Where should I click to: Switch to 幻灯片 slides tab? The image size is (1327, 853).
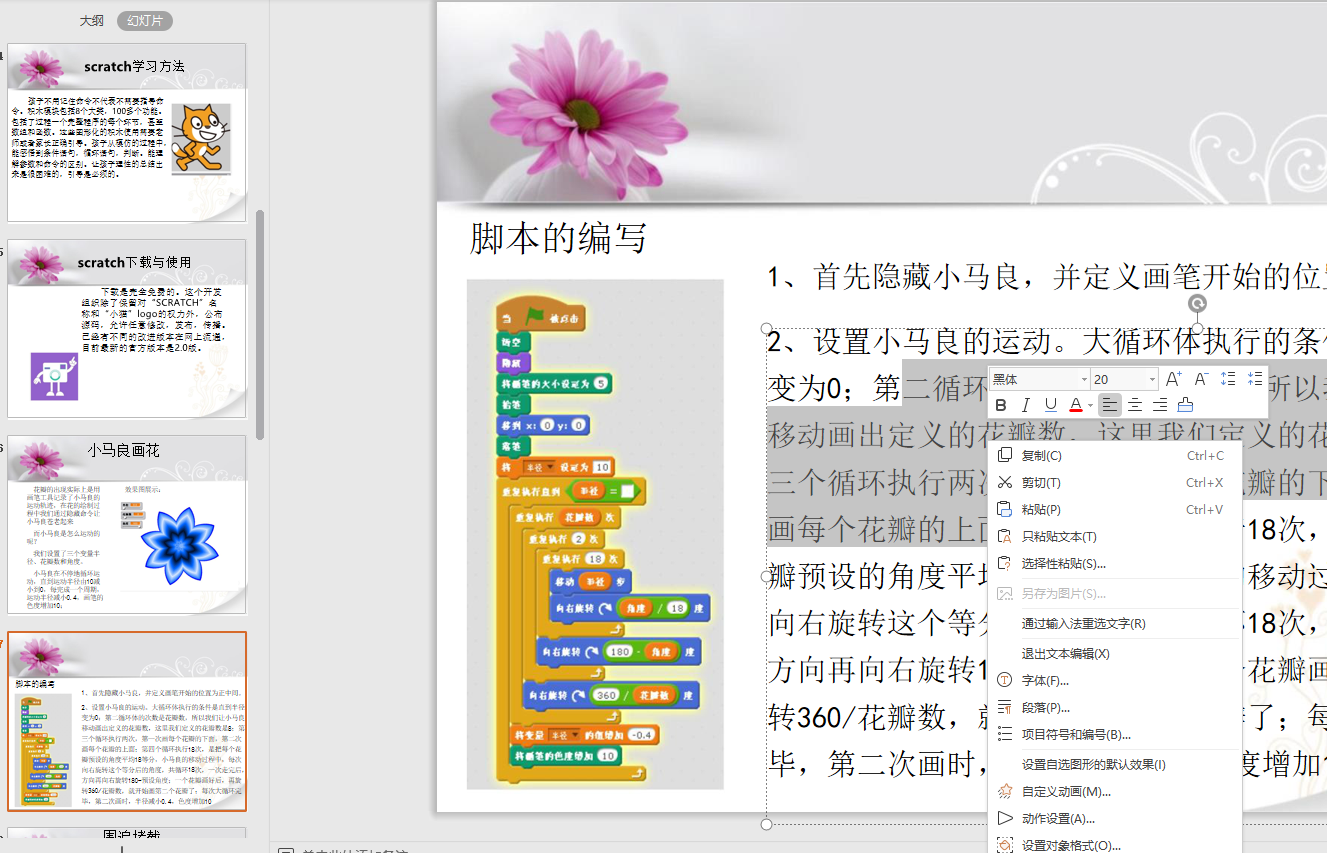click(x=145, y=20)
